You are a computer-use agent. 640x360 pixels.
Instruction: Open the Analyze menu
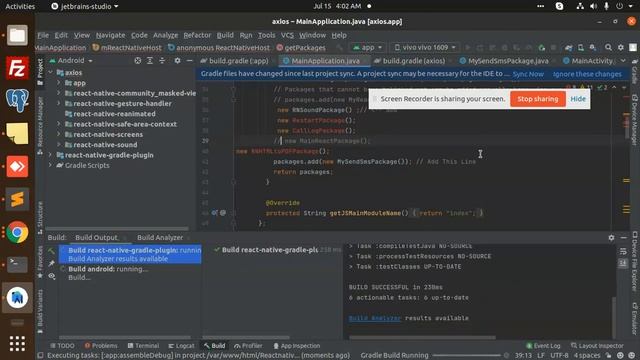pyautogui.click(x=165, y=36)
